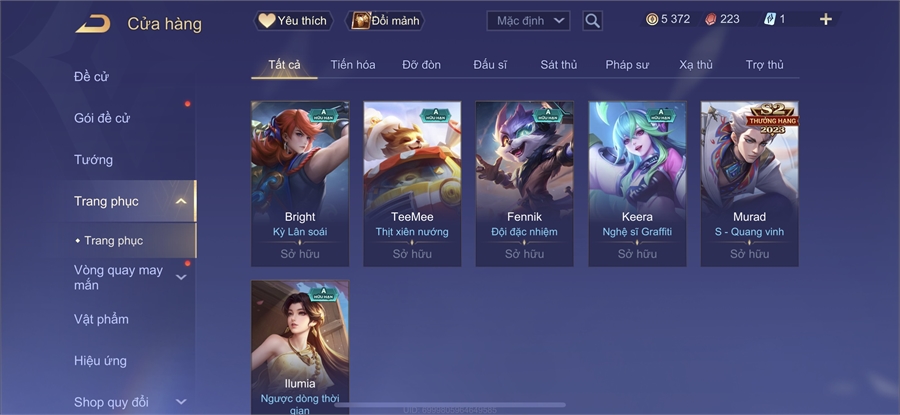Open Tướng in the sidebar

pyautogui.click(x=94, y=160)
